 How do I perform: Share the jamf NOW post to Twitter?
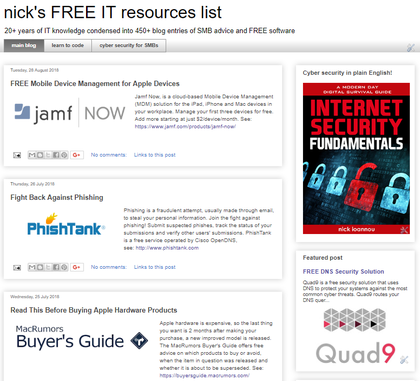(x=48, y=155)
